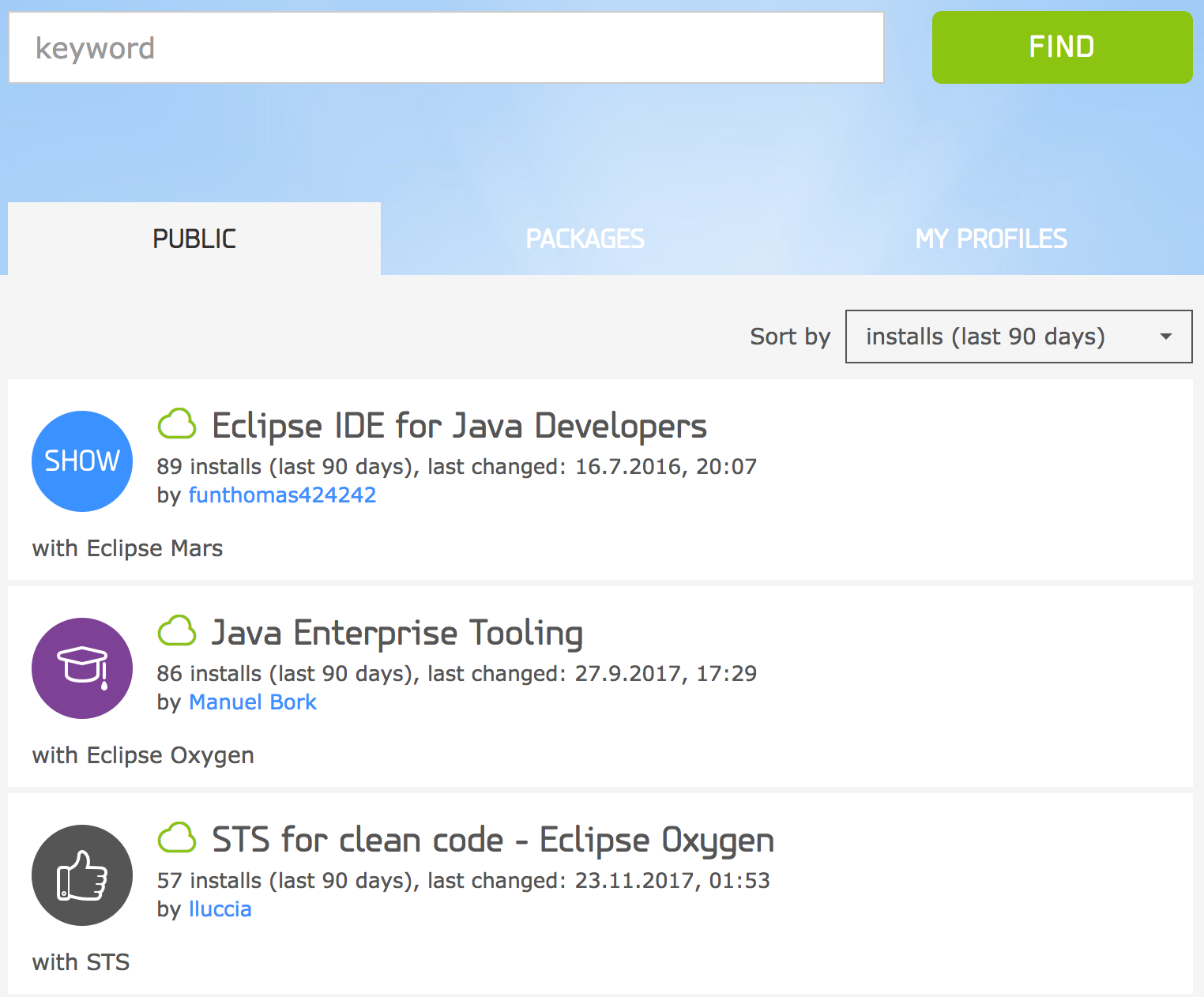Viewport: 1204px width, 997px height.
Task: Click text '86 installs (last 90 days)'
Action: tap(286, 674)
